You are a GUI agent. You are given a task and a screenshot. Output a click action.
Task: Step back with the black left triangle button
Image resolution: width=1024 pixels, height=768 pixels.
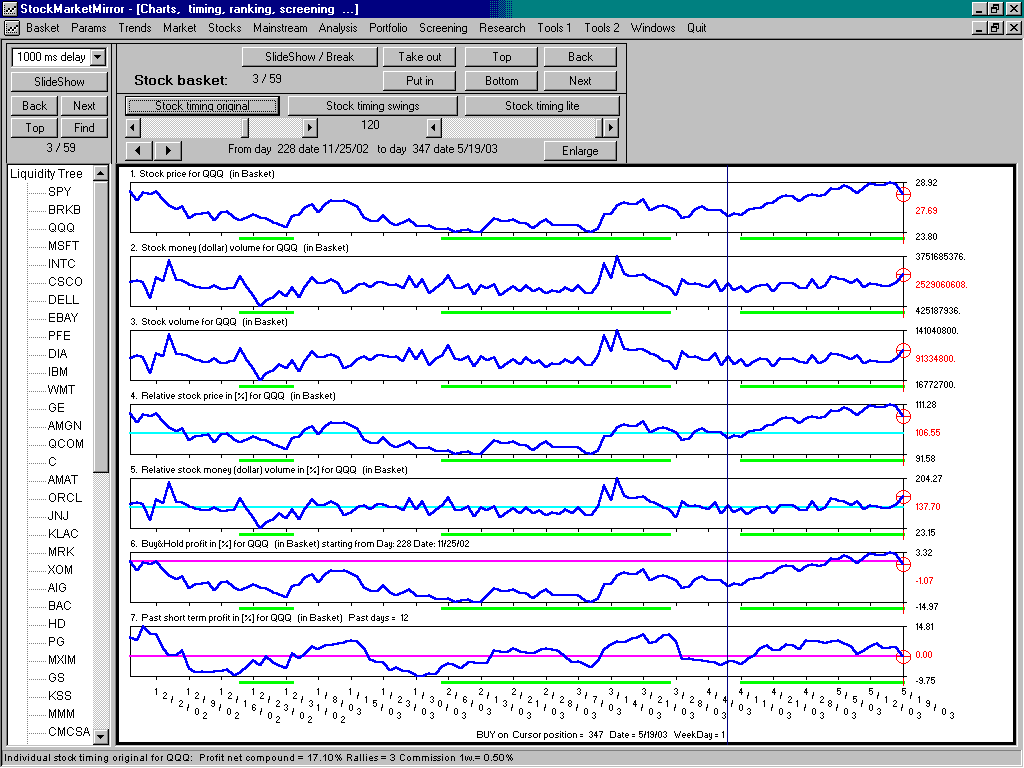tap(138, 151)
